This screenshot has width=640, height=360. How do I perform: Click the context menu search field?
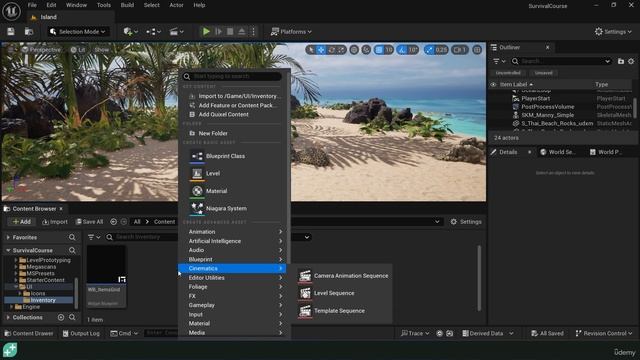233,76
